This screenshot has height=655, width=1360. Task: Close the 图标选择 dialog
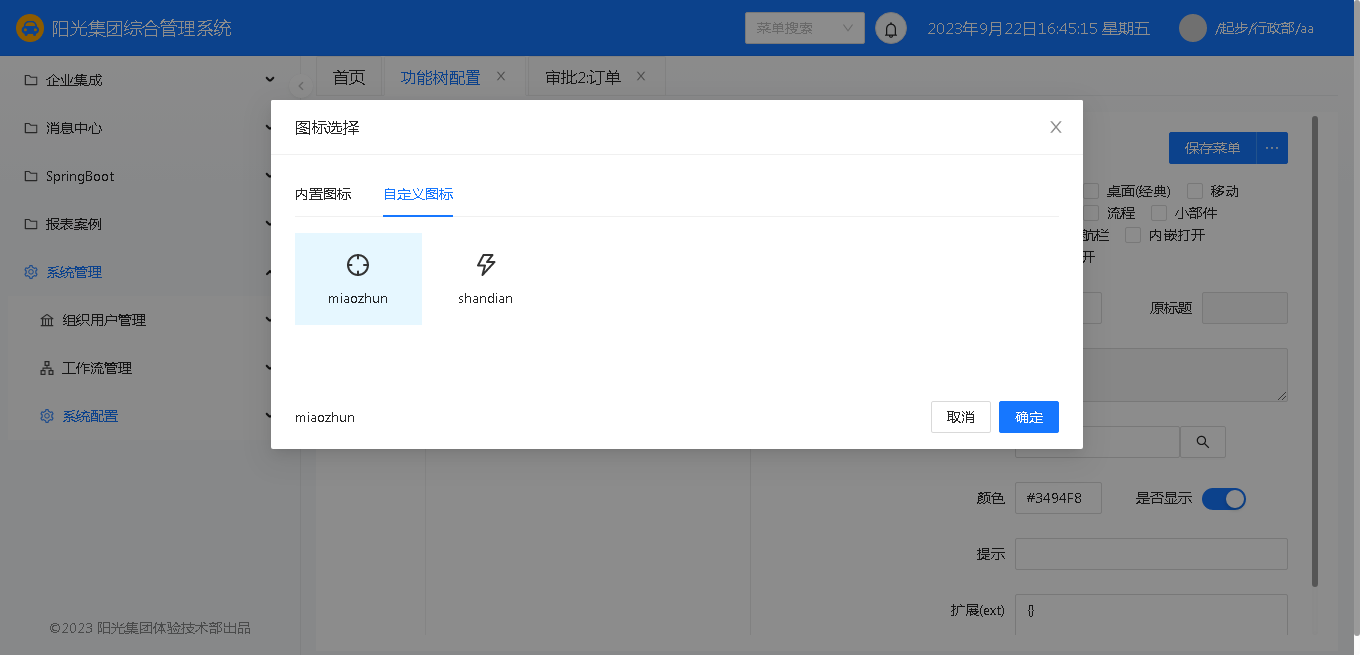point(1055,127)
